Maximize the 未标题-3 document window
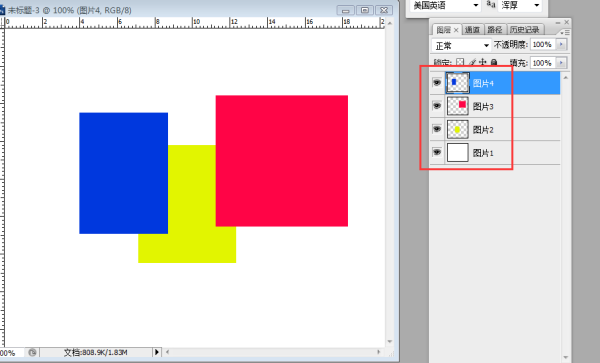Screen dimensions: 600x363 (x=365, y=10)
